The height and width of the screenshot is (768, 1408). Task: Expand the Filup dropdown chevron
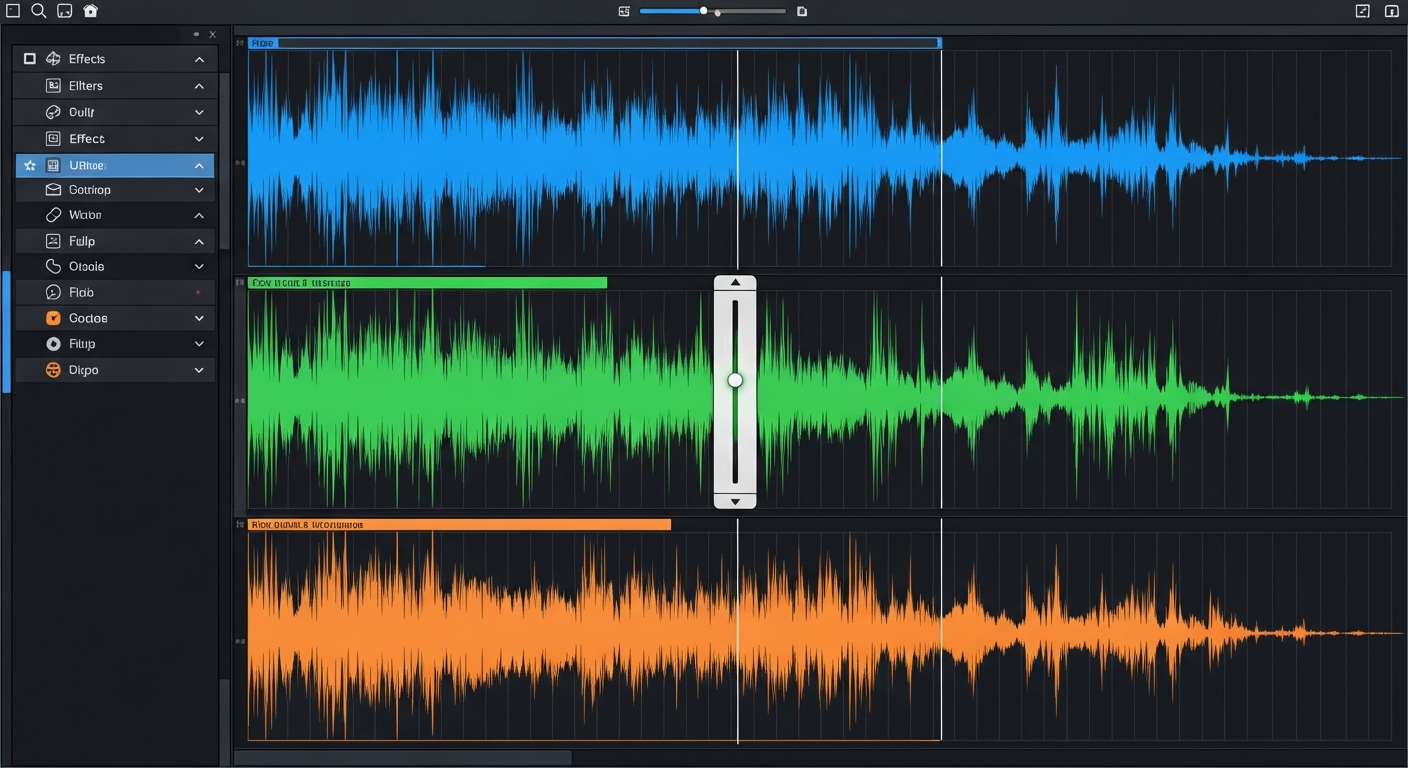[199, 343]
